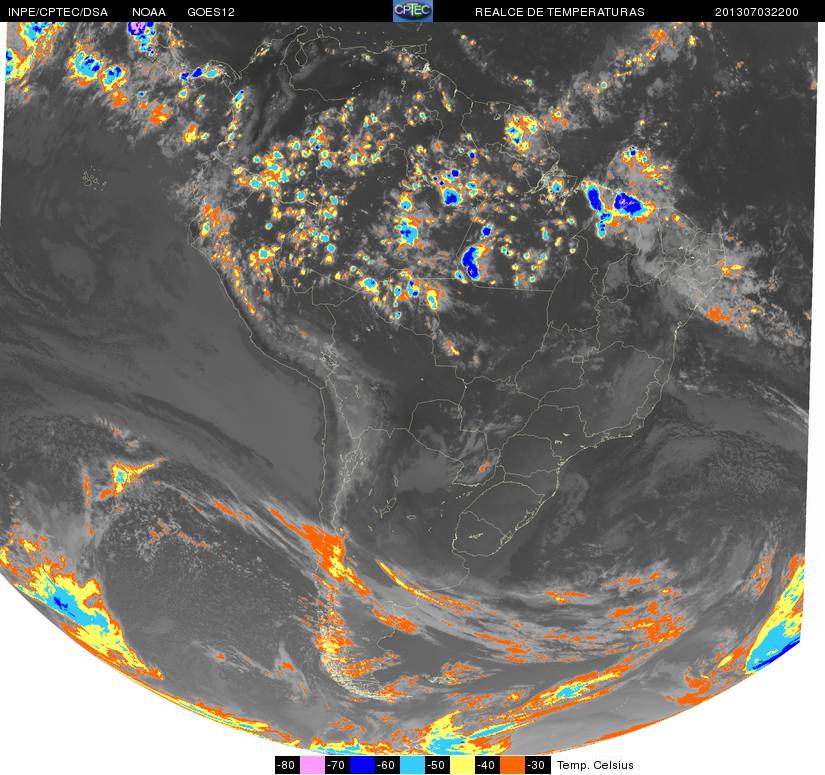Select the REALCE DE TEMPERATURAS title
Viewport: 825px width, 775px height.
coord(559,12)
